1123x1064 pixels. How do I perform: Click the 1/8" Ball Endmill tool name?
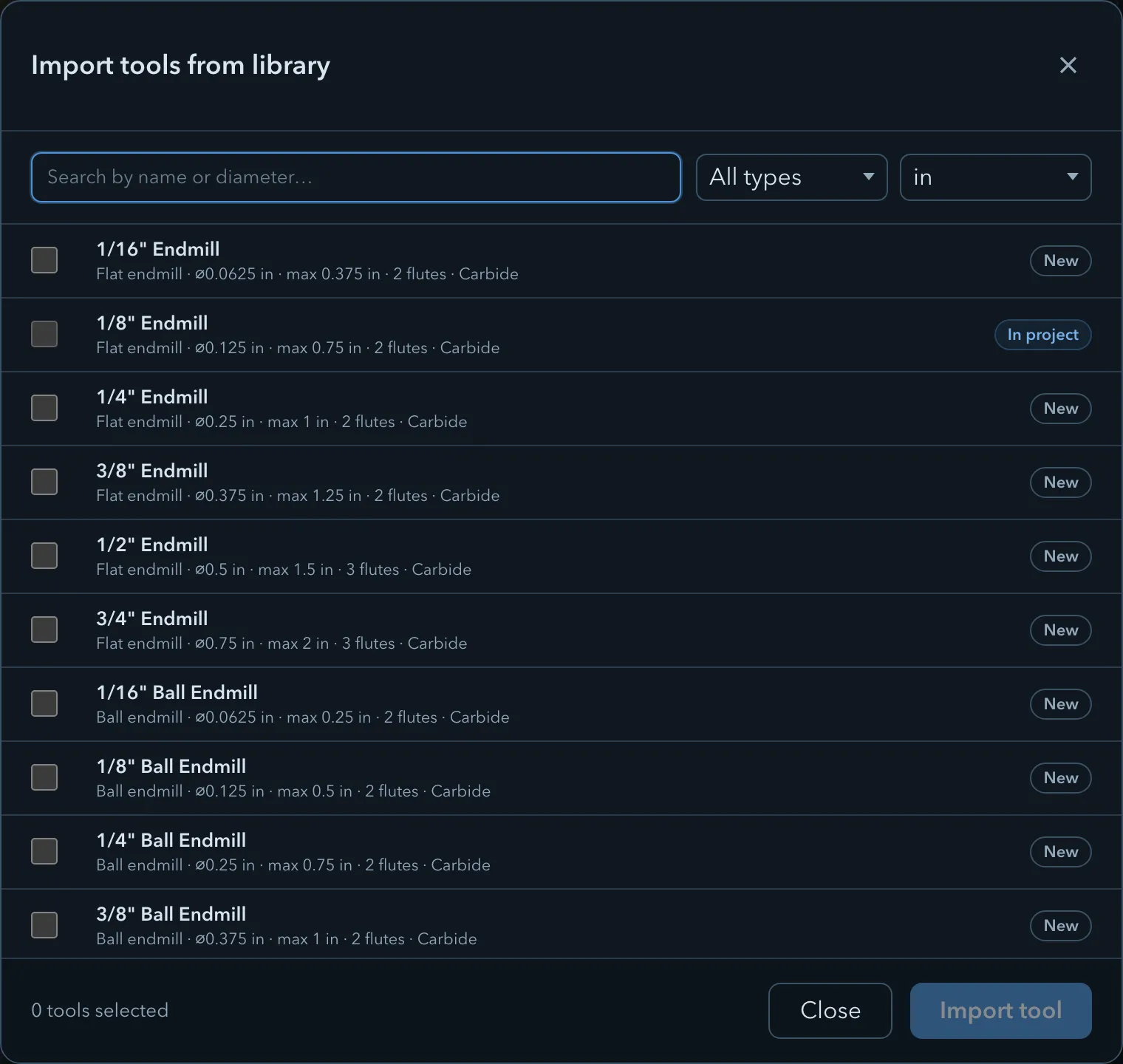tap(171, 766)
